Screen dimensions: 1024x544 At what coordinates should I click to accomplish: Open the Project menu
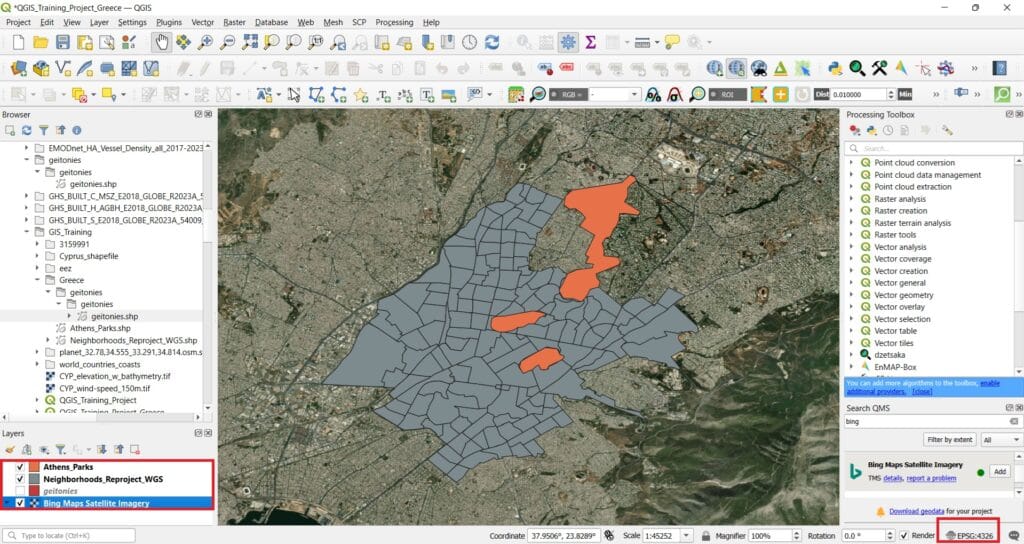pyautogui.click(x=18, y=22)
